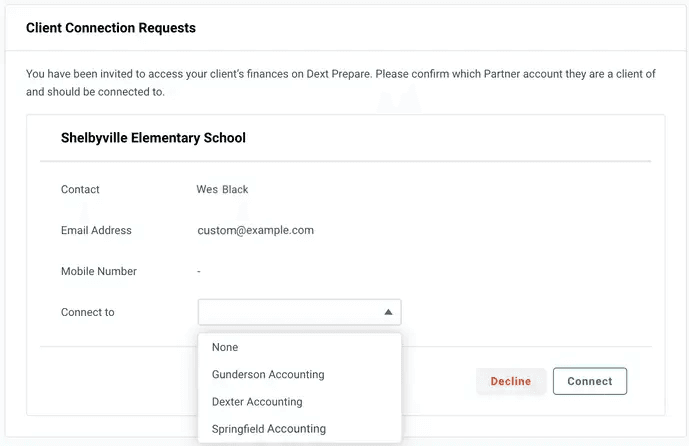
Task: Click the Shelbyville Elementary School title
Action: tap(153, 137)
